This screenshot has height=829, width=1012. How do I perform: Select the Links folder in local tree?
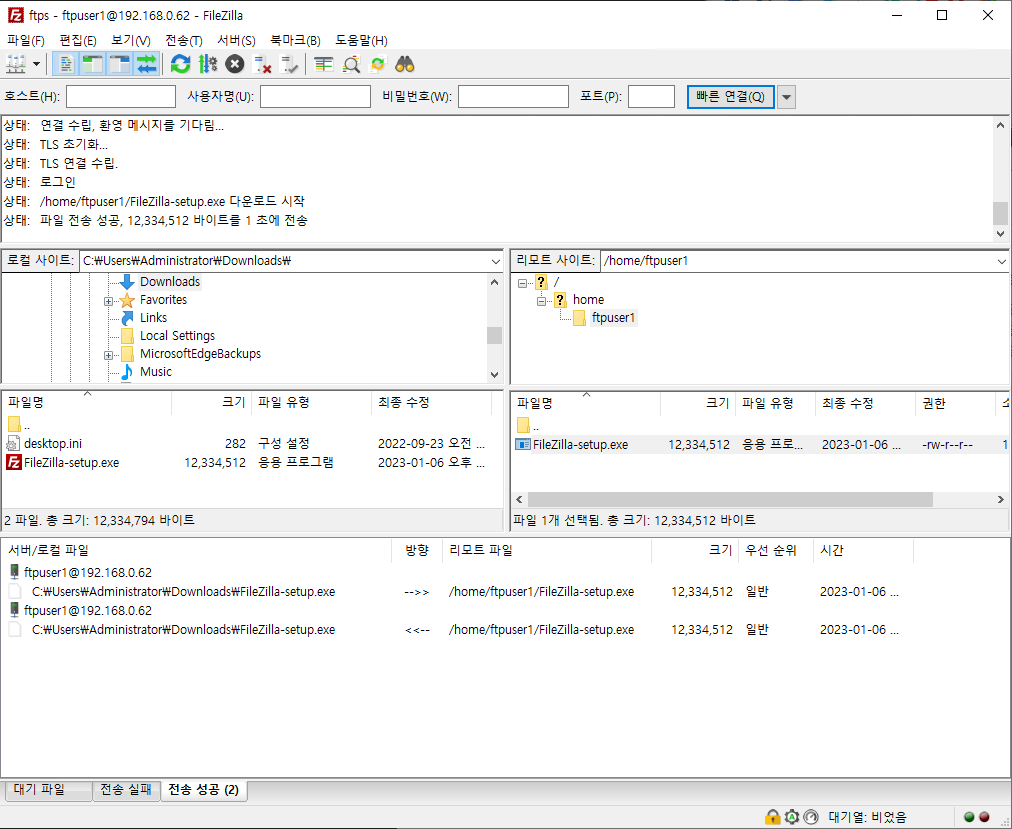click(x=153, y=318)
